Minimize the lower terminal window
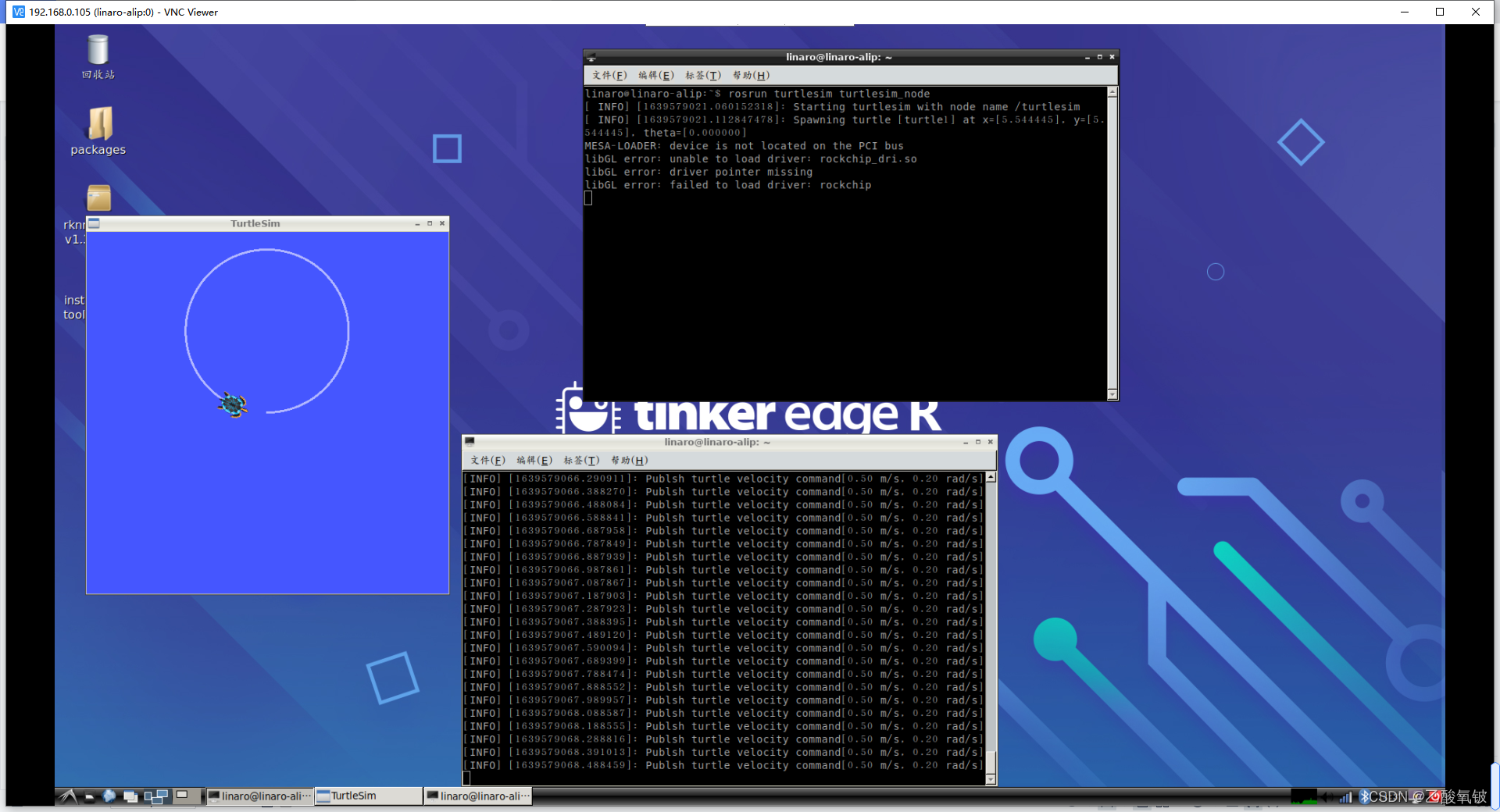This screenshot has height=812, width=1500. (965, 442)
